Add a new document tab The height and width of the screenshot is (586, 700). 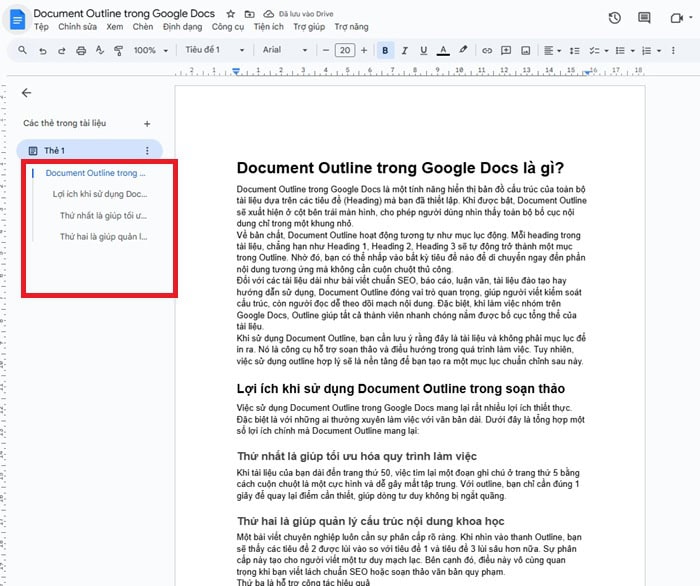point(147,124)
